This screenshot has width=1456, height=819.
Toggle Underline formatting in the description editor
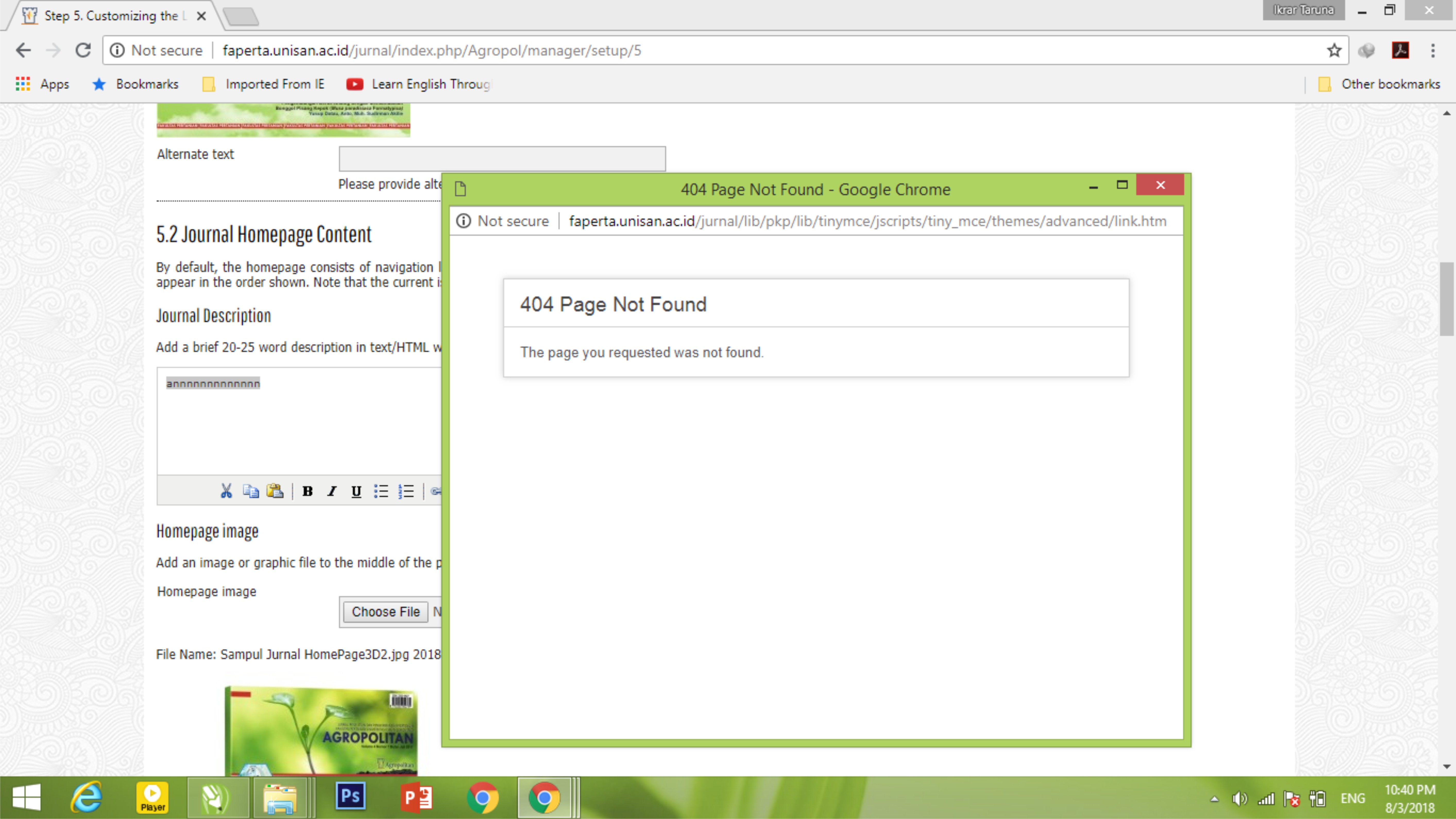[356, 491]
